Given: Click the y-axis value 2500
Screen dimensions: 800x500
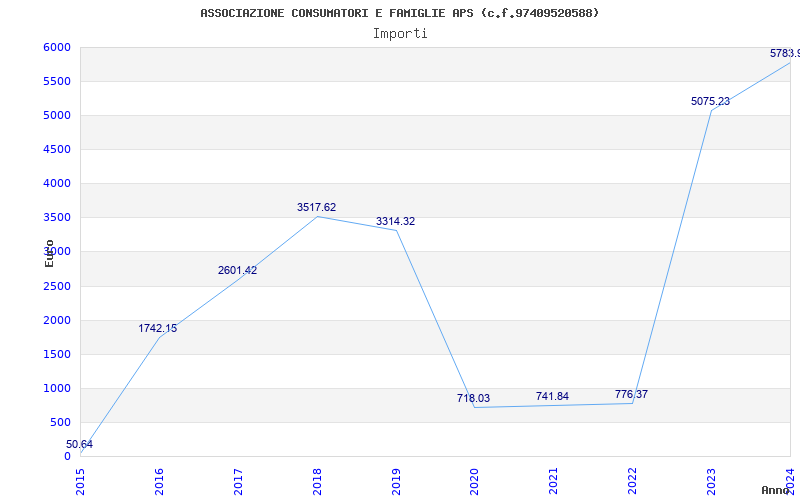Looking at the screenshot, I should click(57, 286).
